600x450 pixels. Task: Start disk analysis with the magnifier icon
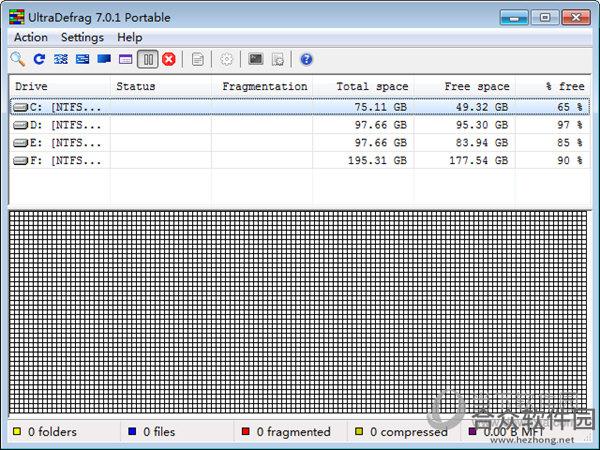(x=18, y=59)
